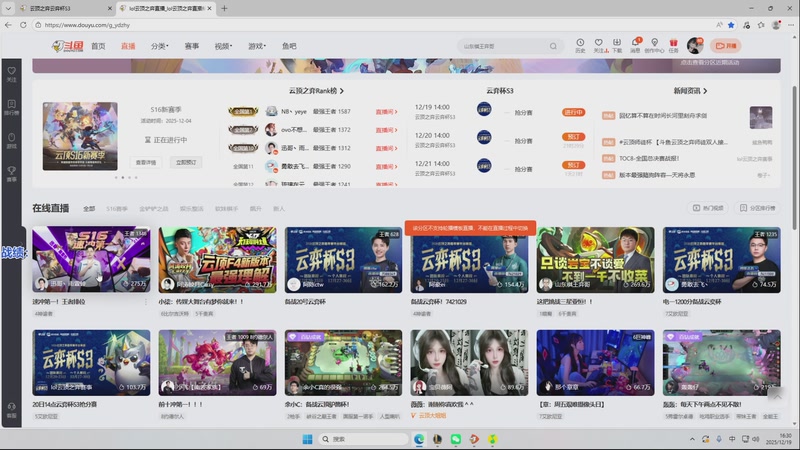
Task: Focus the Douyu search input field
Action: coord(503,46)
